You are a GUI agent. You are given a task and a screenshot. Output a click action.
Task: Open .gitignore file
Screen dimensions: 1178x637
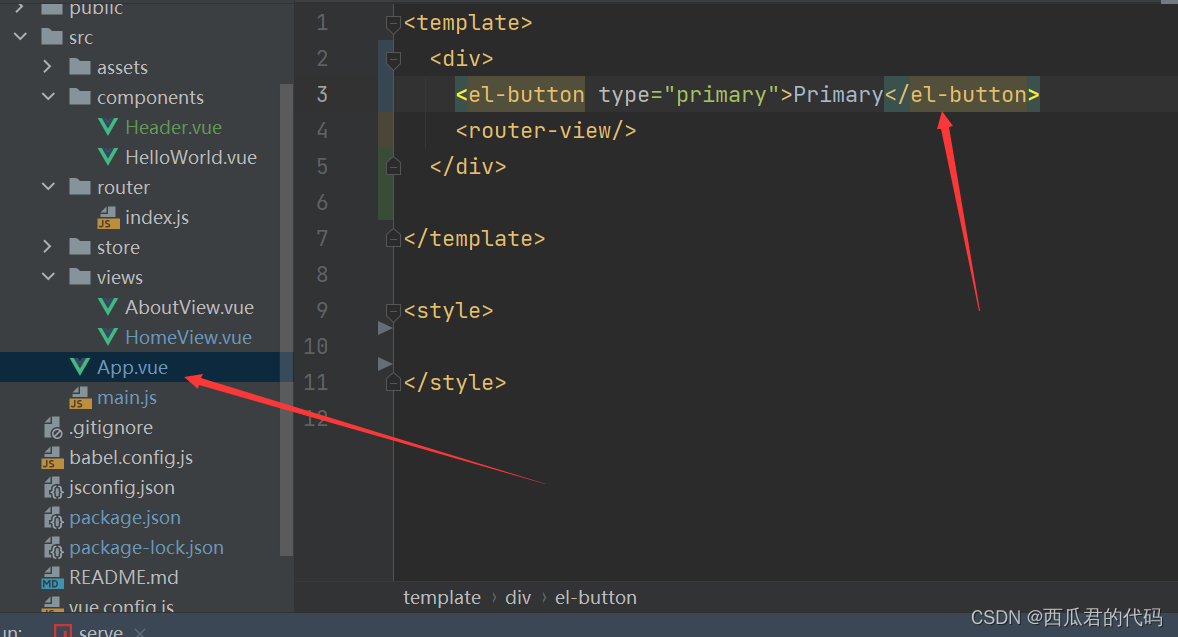pos(111,427)
